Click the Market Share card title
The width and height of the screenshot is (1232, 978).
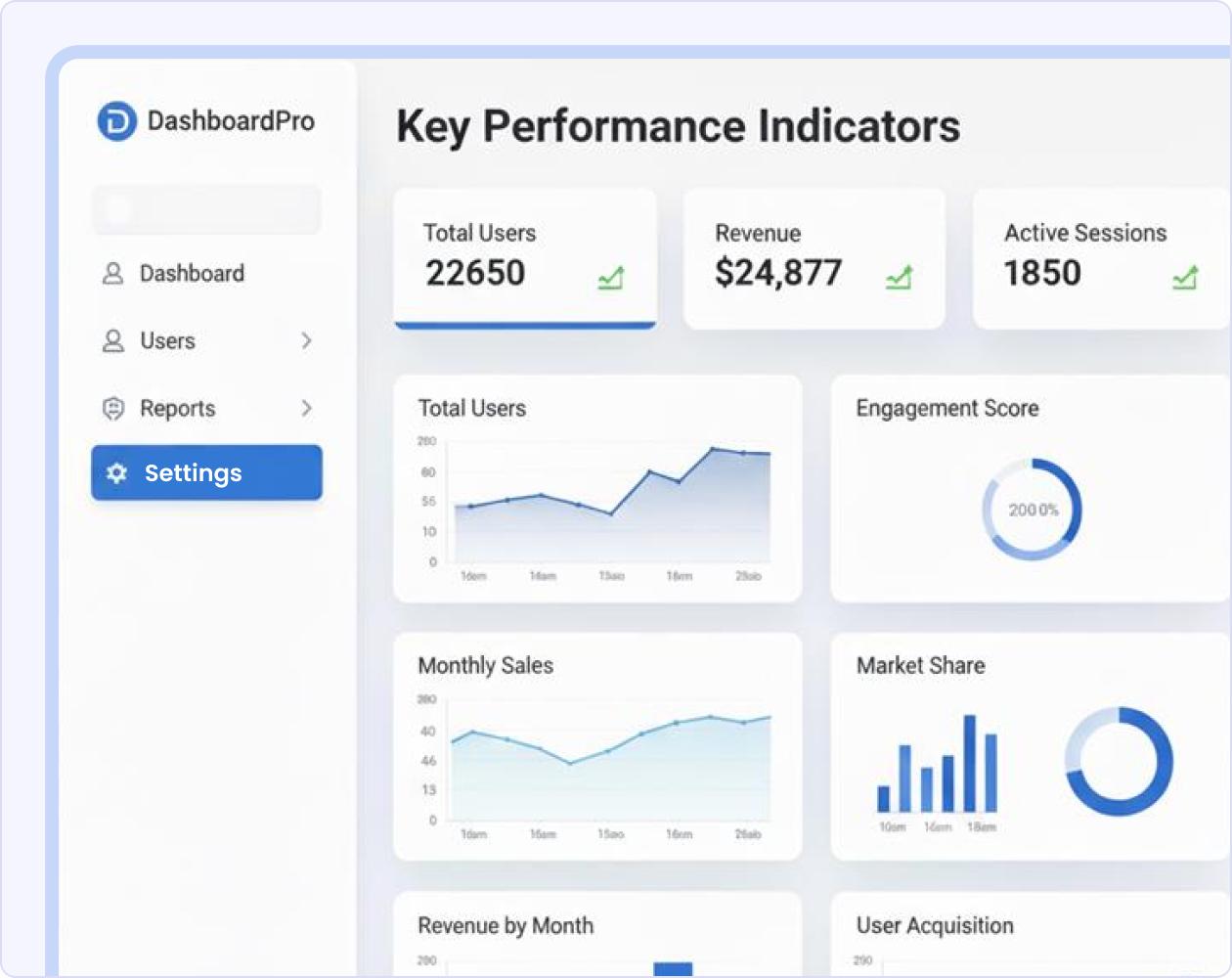[921, 666]
